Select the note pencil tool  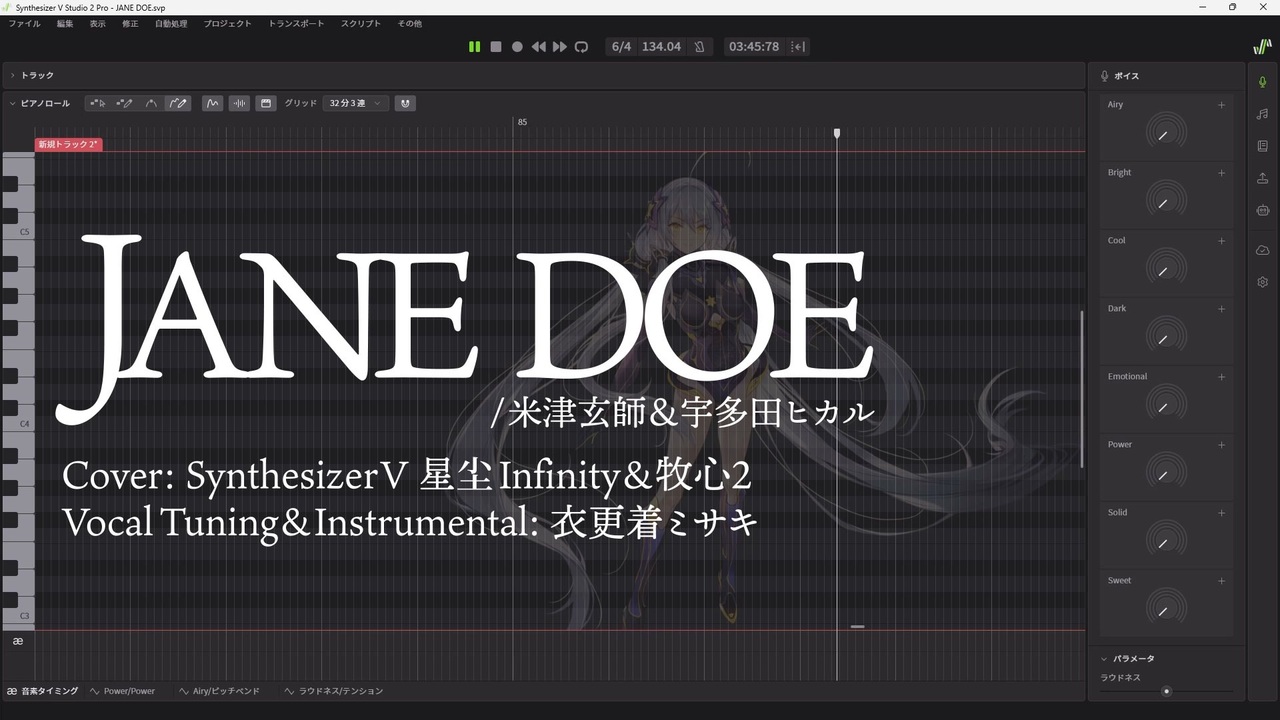(x=124, y=103)
